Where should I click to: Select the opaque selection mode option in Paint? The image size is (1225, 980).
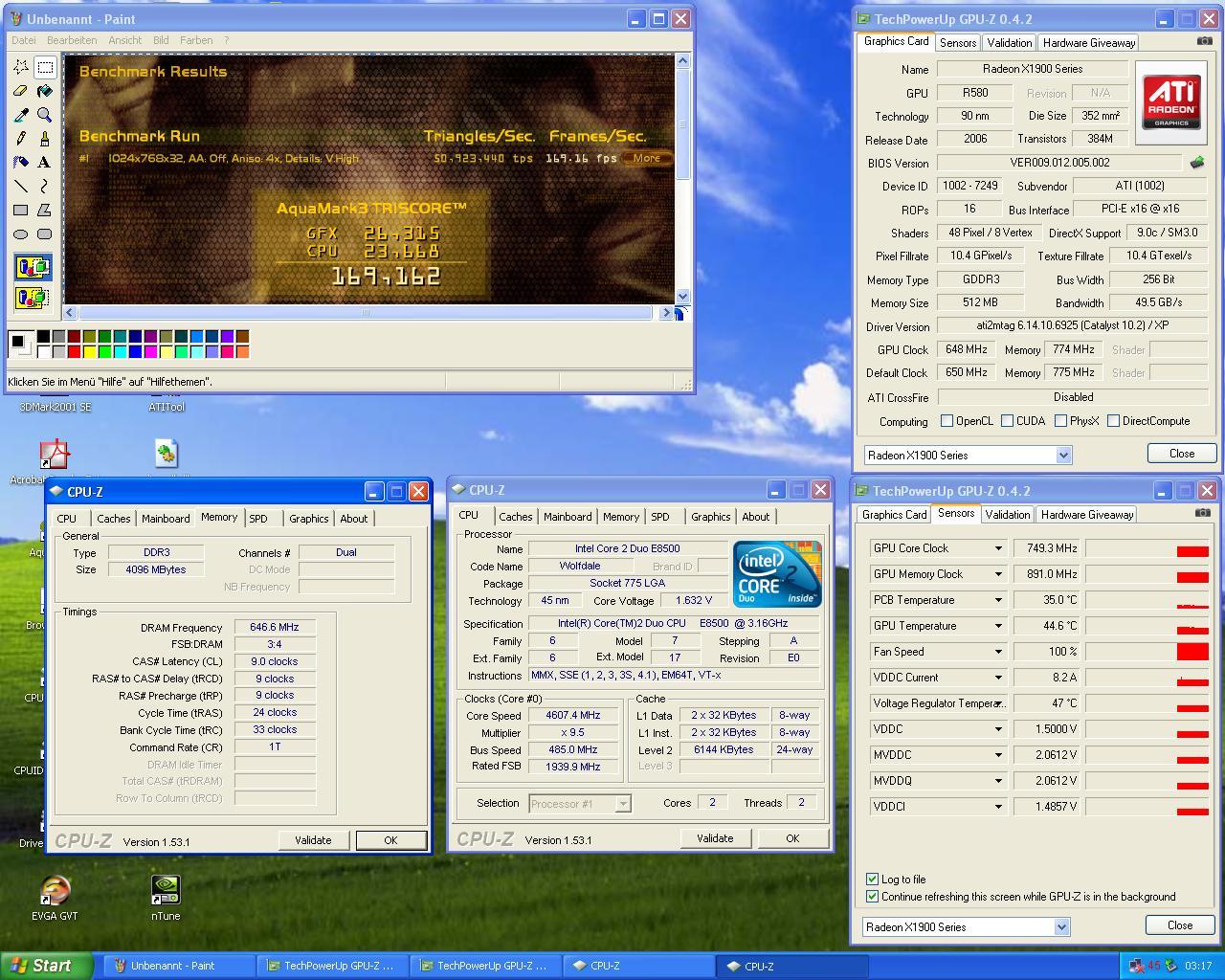pyautogui.click(x=33, y=267)
